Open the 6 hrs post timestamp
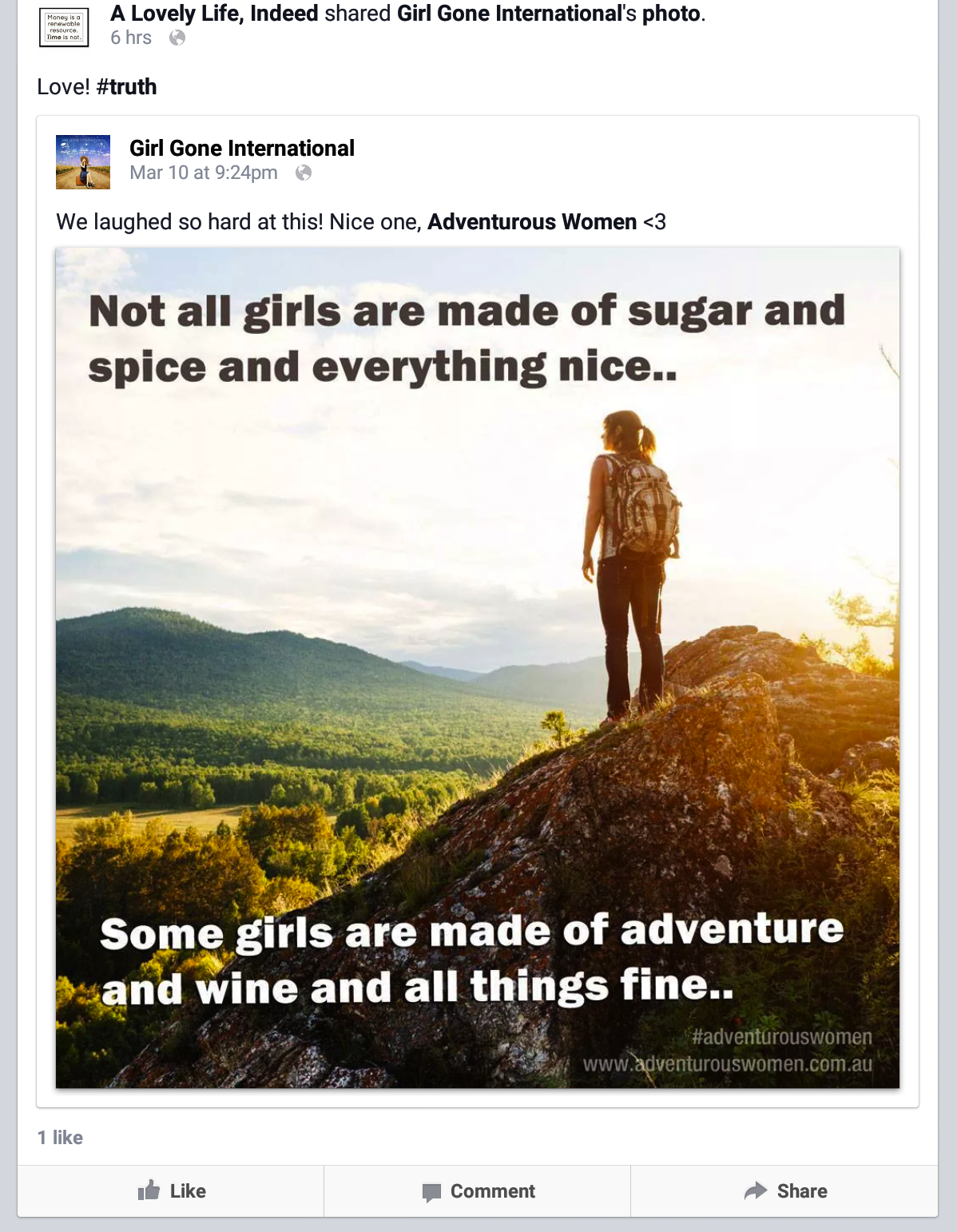Viewport: 957px width, 1232px height. (131, 38)
